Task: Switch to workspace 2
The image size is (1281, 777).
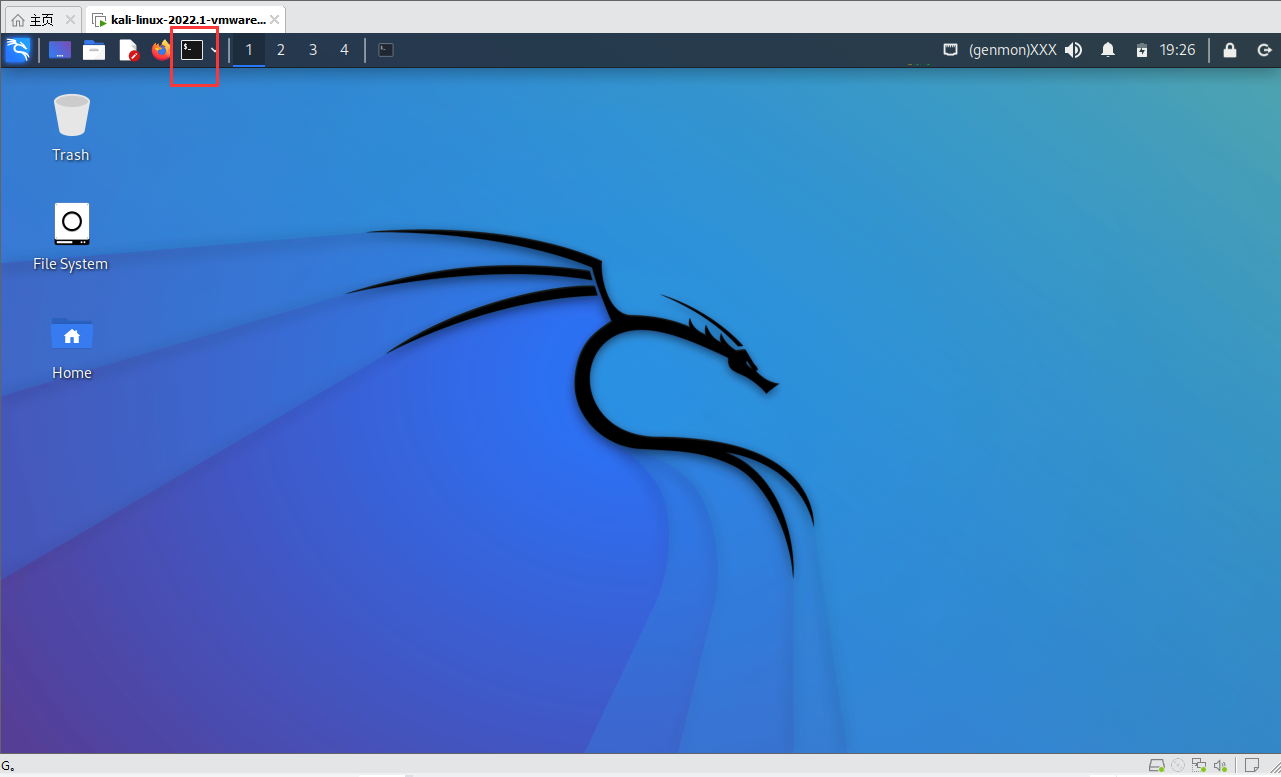Action: (x=281, y=50)
